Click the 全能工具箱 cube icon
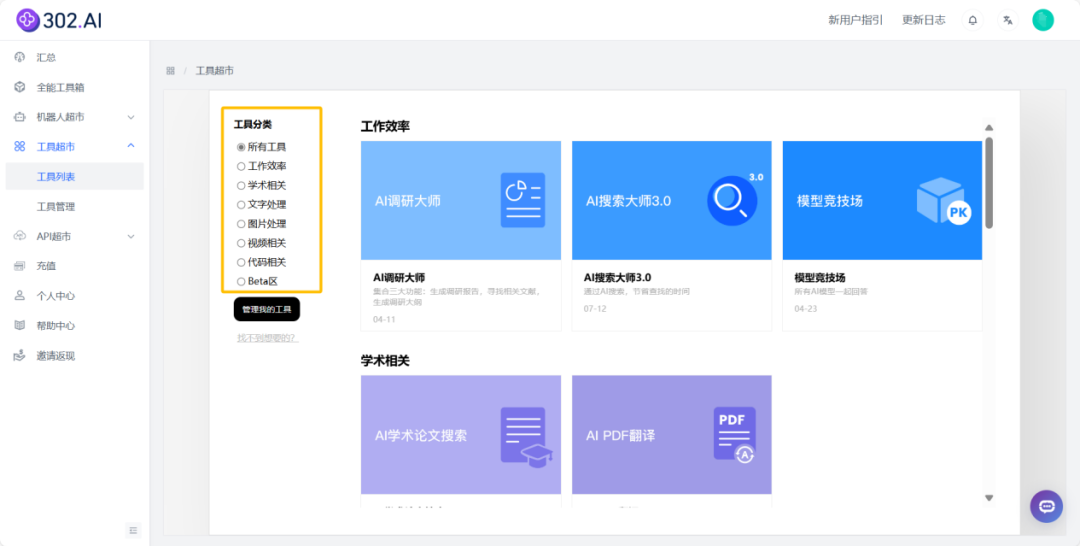Viewport: 1080px width, 546px height. pos(20,87)
